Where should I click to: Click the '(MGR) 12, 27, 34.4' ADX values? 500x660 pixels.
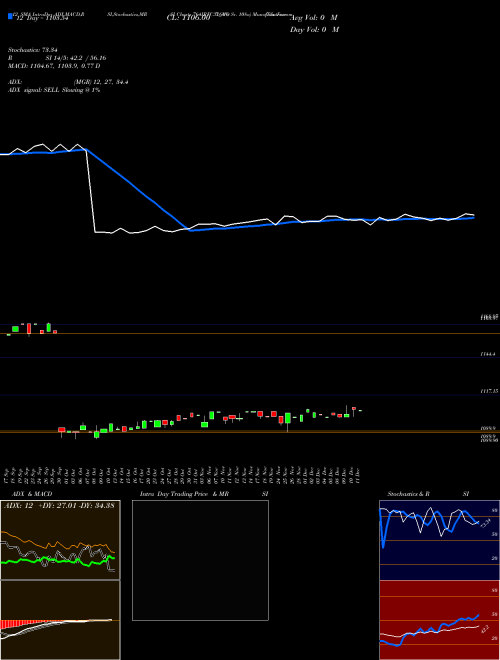click(x=101, y=82)
